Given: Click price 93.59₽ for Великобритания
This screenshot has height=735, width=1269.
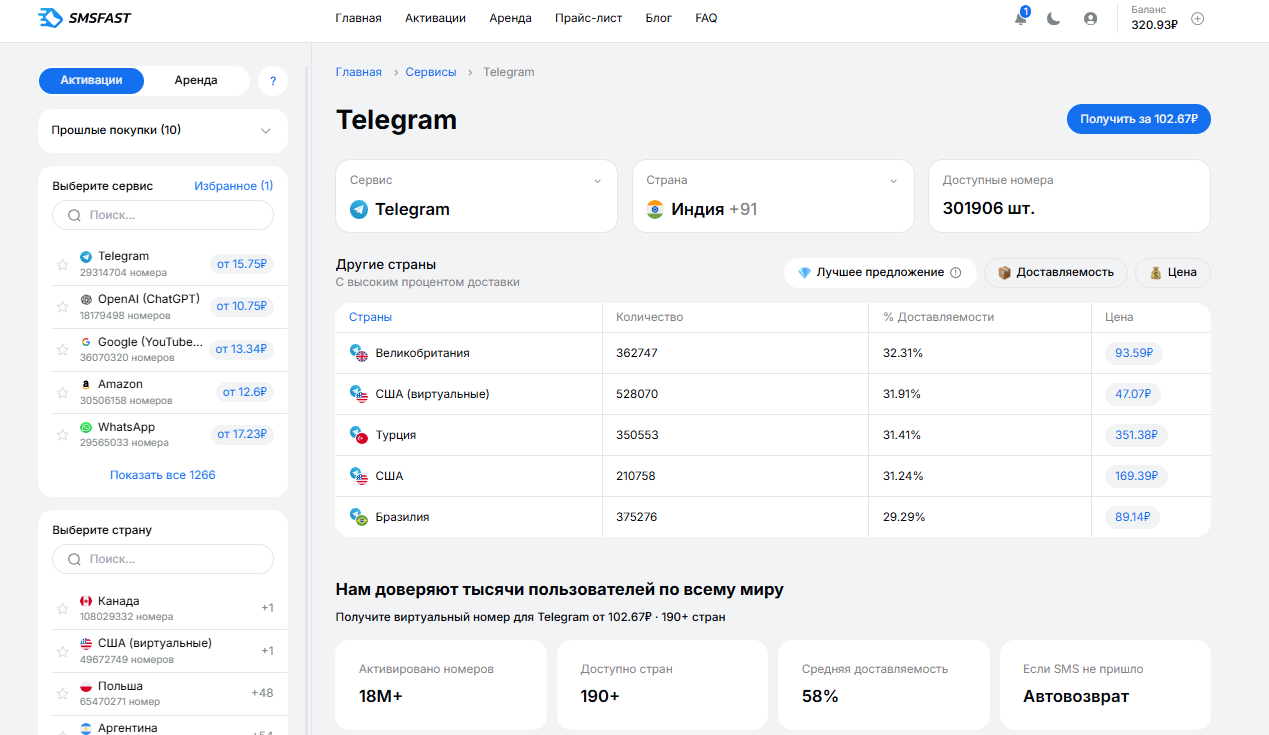Looking at the screenshot, I should point(1134,353).
